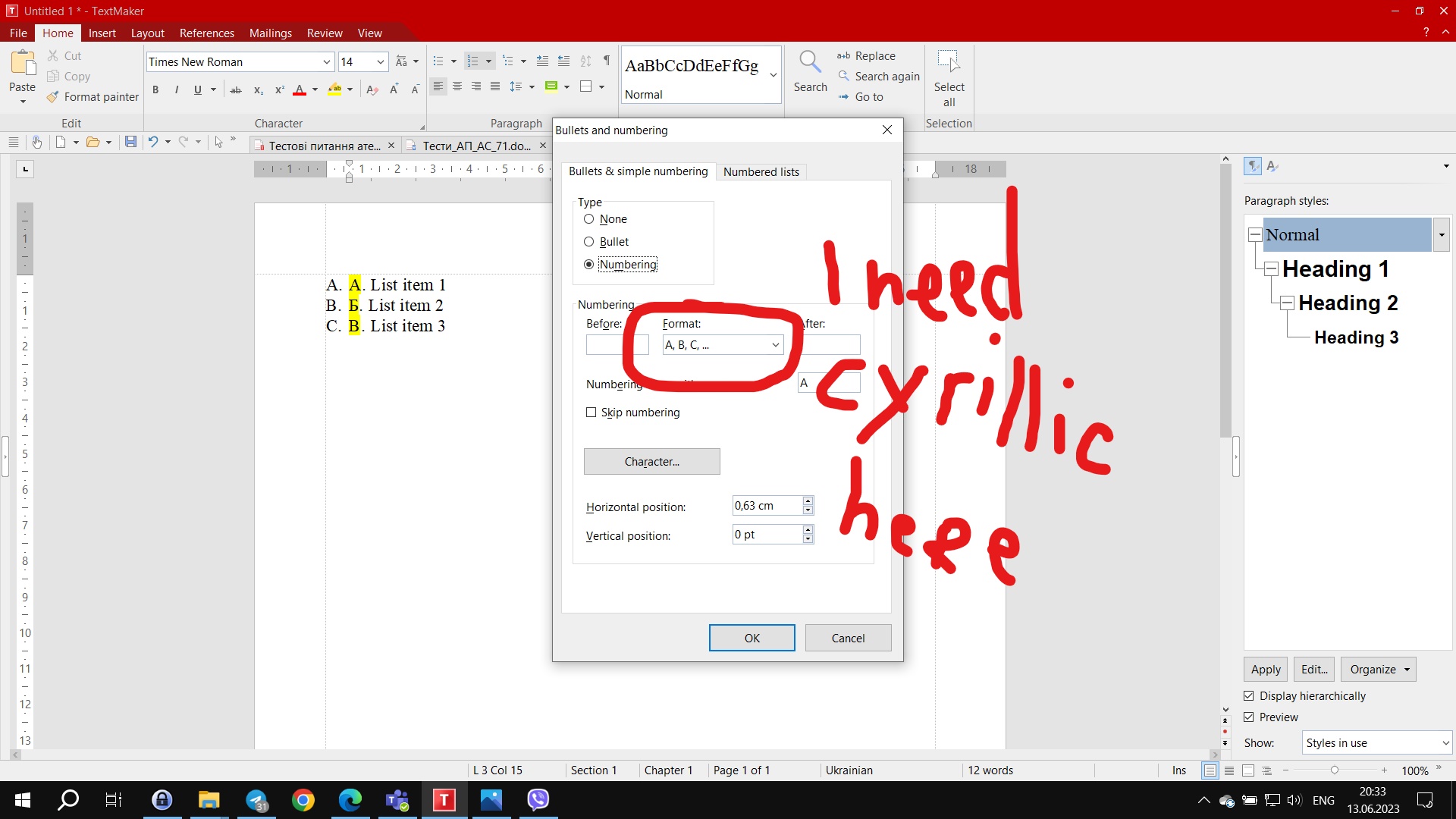Confirm the dialog with OK

752,639
